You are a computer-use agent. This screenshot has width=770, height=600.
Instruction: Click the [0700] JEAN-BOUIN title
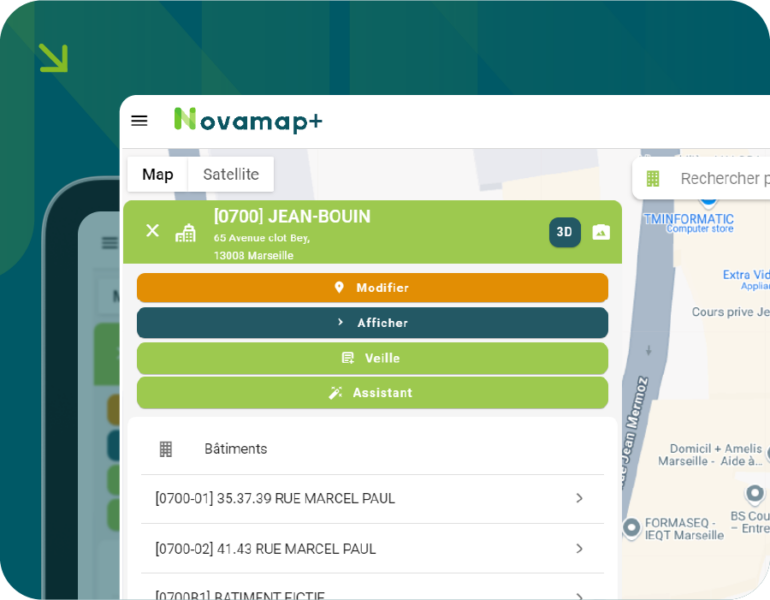(292, 217)
